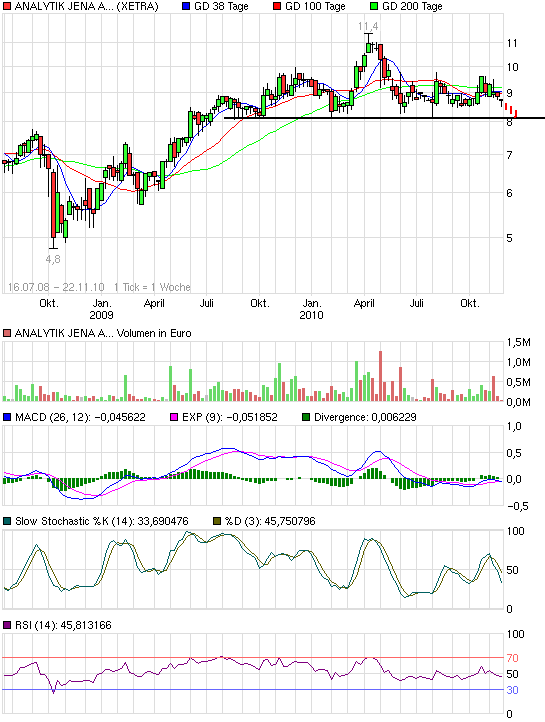Click the '1 Tick = 1 Woche' text
The height and width of the screenshot is (722, 545).
(152, 287)
